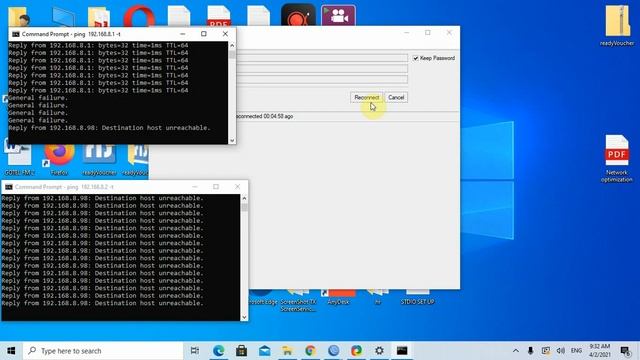Click the taskbar search box
The height and width of the screenshot is (360, 640).
pyautogui.click(x=103, y=351)
